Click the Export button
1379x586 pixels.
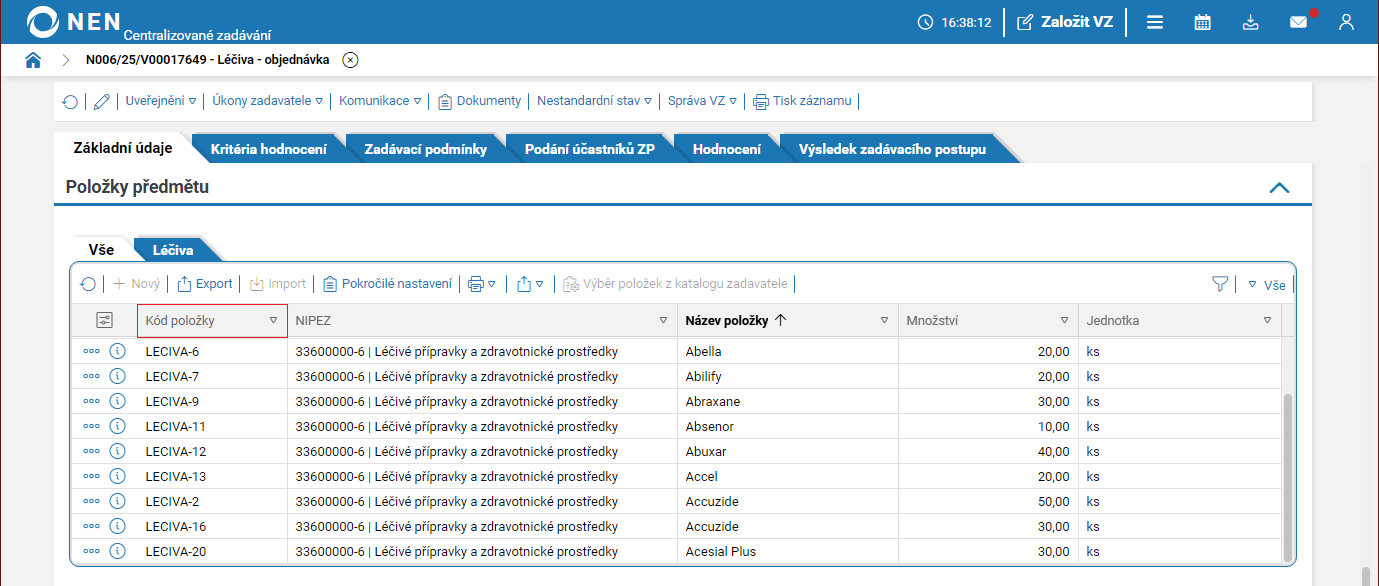[204, 284]
